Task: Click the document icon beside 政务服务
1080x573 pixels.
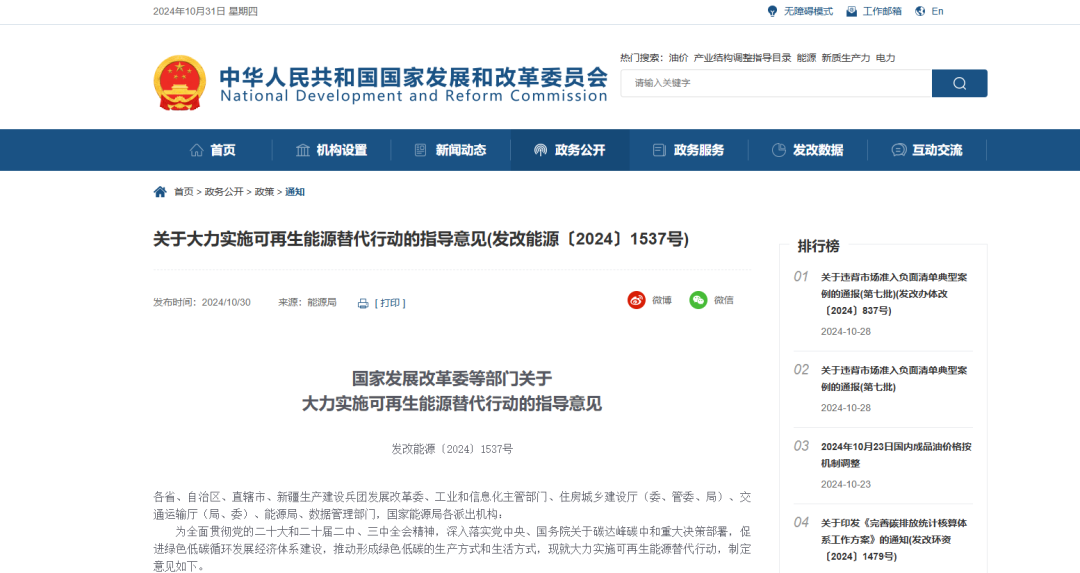Action: [659, 150]
